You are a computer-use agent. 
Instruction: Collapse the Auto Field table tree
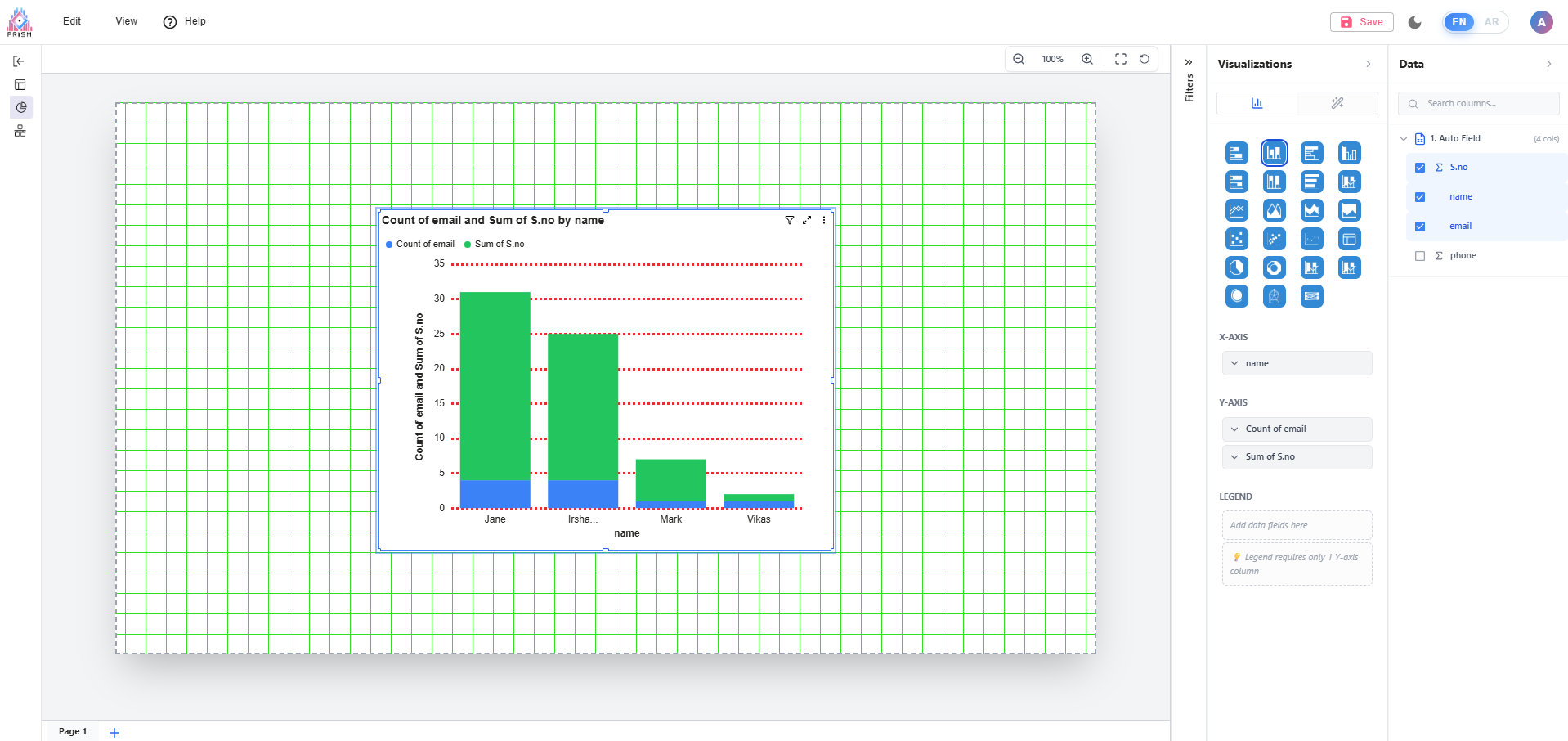(1404, 139)
